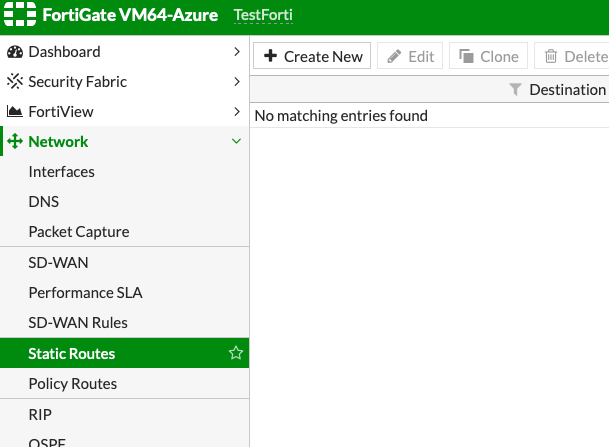Viewport: 609px width, 447px height.
Task: Click FortiGate VM64-Azure title text
Action: (130, 15)
